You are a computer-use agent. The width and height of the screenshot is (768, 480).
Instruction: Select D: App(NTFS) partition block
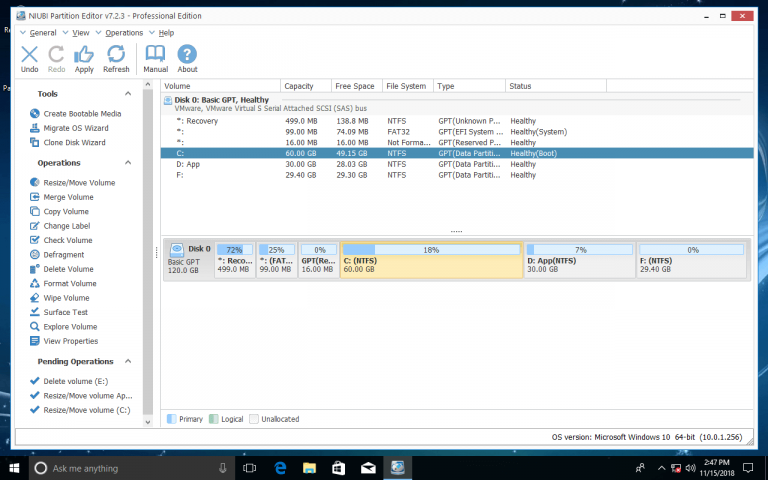tap(579, 260)
